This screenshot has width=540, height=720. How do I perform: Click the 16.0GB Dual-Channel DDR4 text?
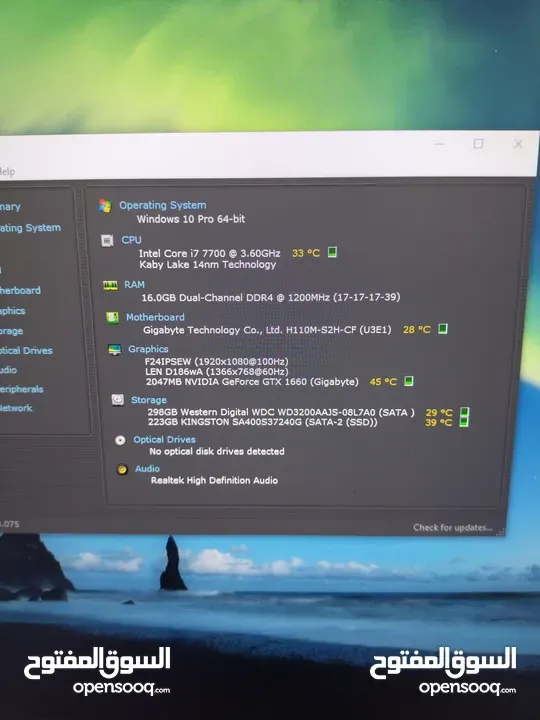pyautogui.click(x=270, y=297)
